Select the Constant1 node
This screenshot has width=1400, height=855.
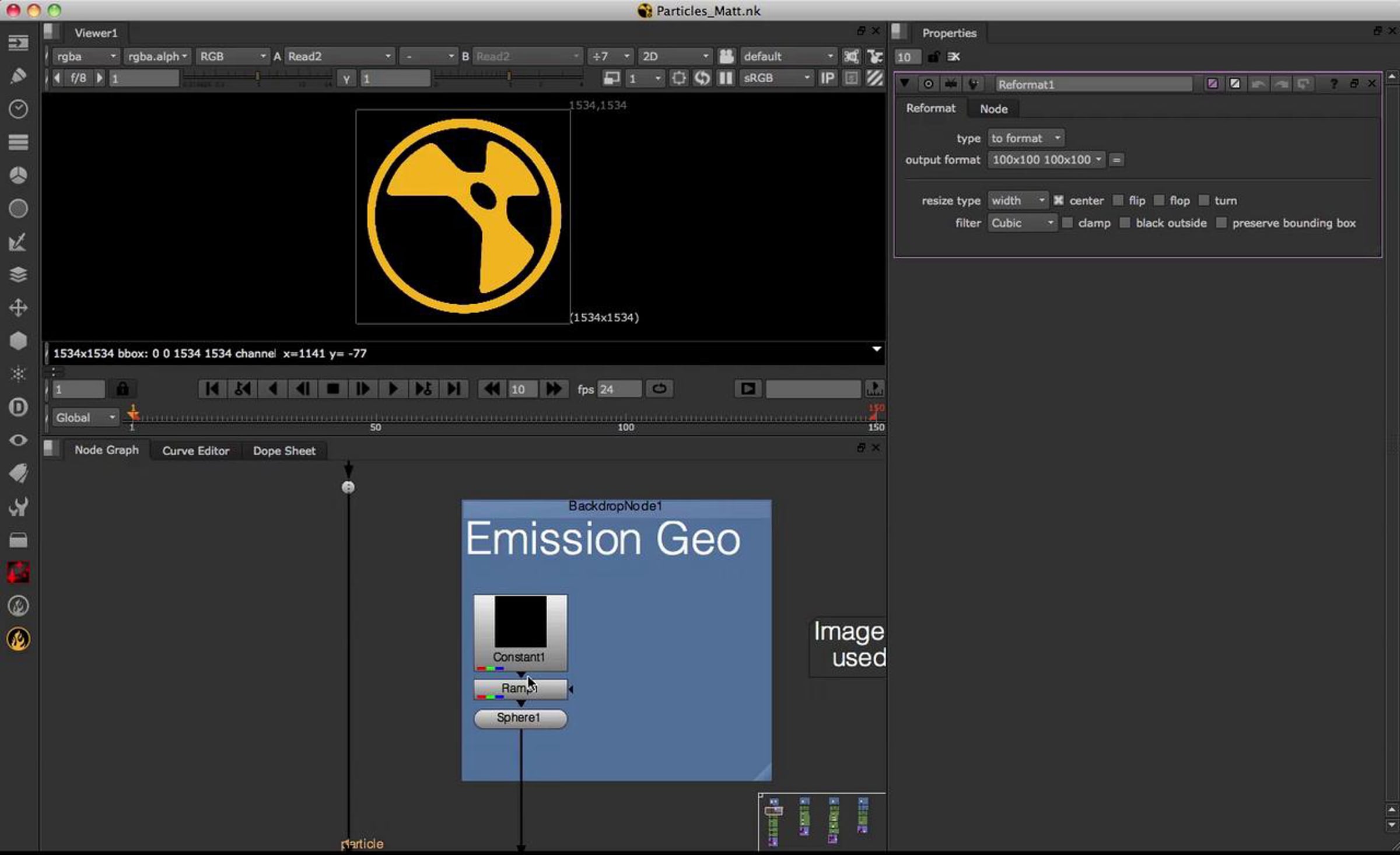520,633
